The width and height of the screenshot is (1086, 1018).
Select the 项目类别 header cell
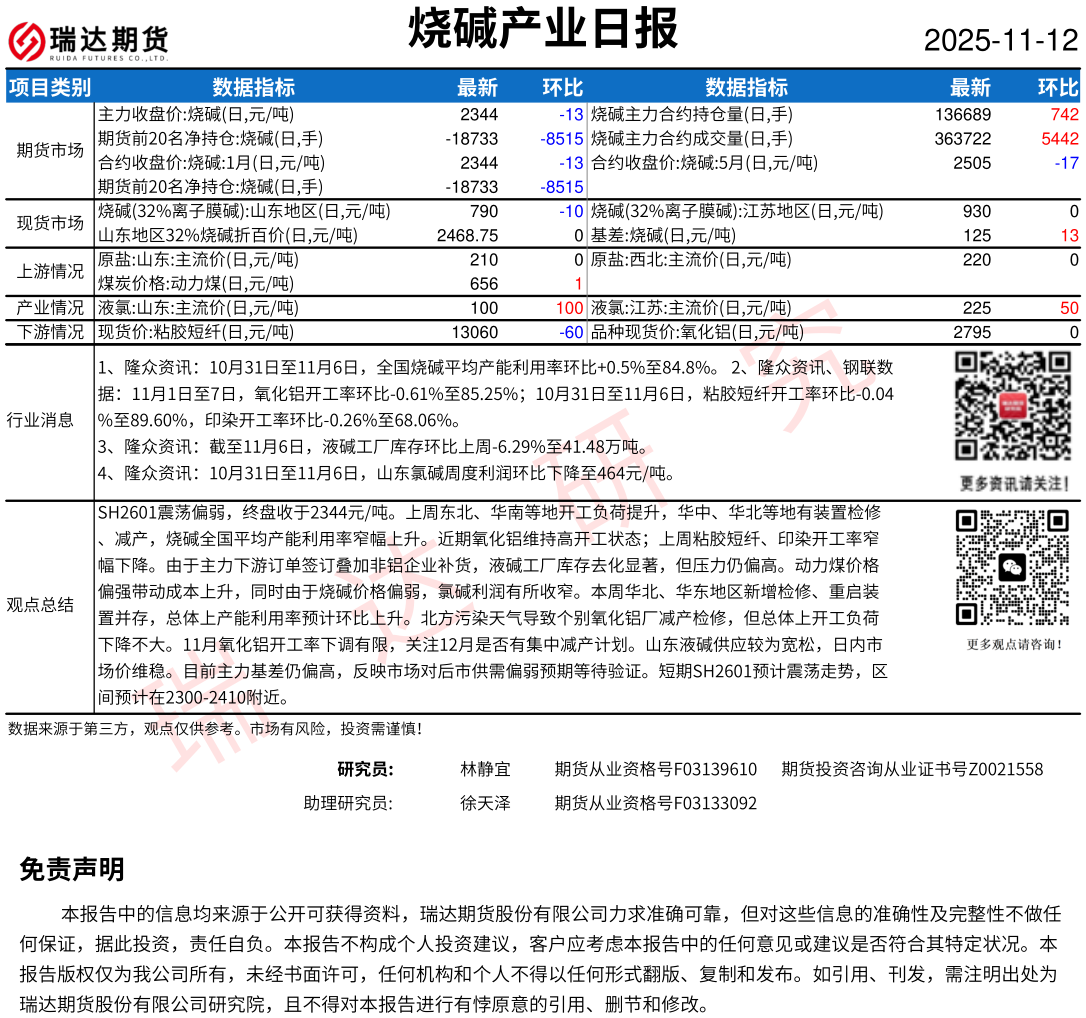pyautogui.click(x=50, y=87)
